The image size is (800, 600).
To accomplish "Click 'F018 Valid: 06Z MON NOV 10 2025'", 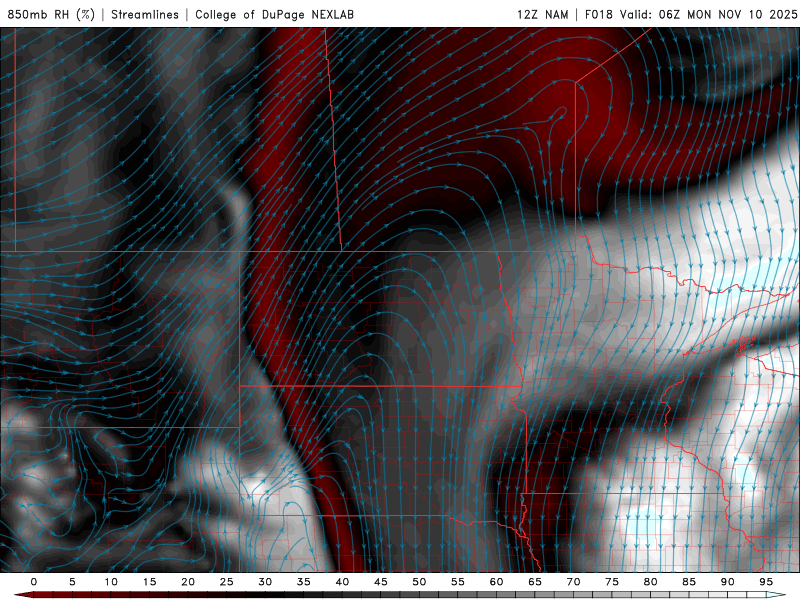I will [691, 14].
